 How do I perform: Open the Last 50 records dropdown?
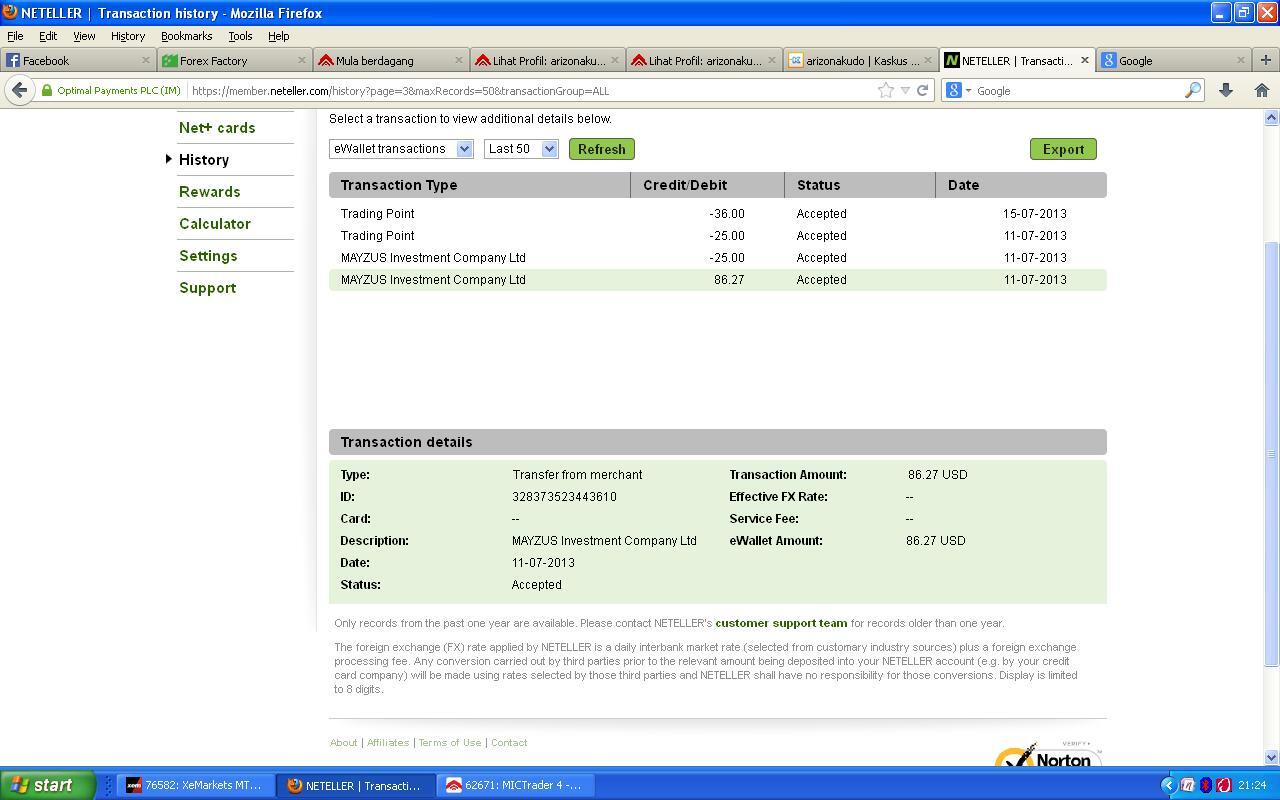[520, 149]
